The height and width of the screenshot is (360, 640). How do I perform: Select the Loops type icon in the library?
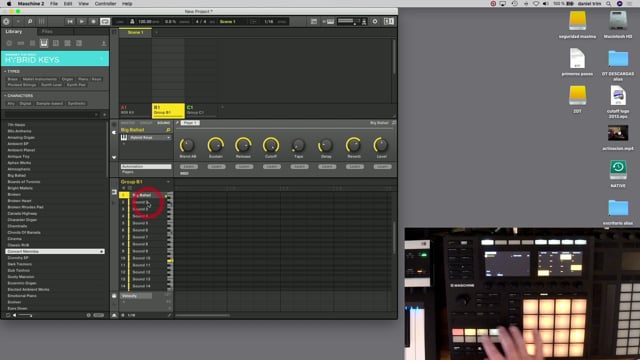(67, 43)
